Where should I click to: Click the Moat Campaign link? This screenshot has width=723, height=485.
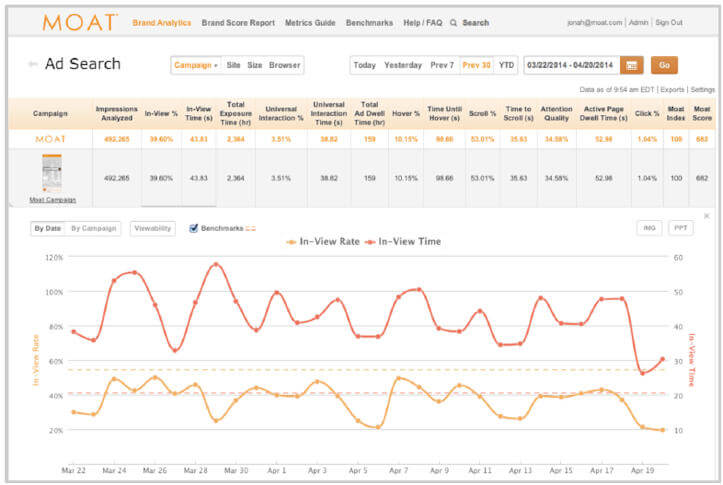coord(53,200)
